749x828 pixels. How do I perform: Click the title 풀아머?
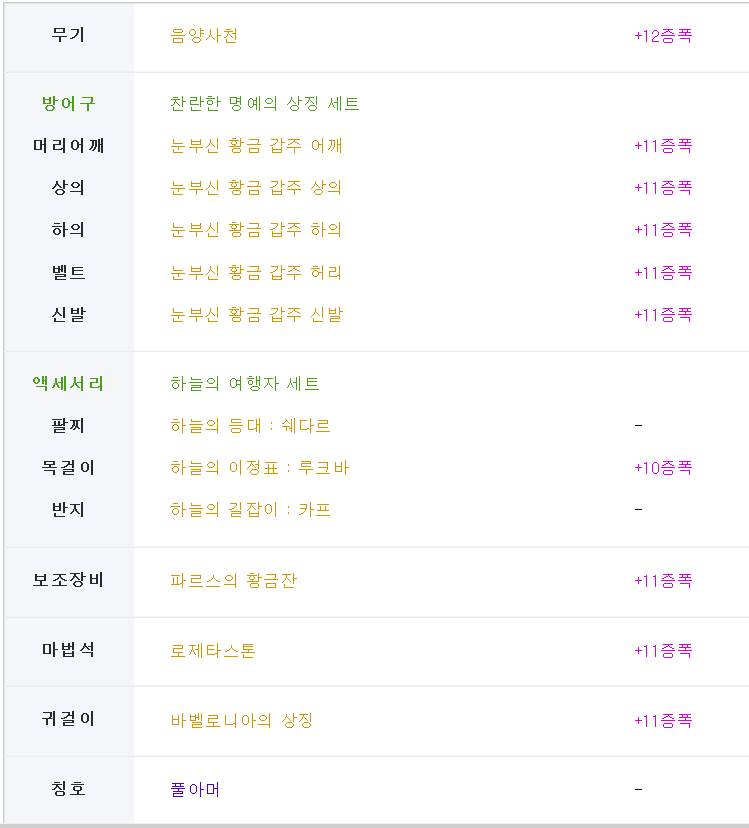tap(195, 789)
